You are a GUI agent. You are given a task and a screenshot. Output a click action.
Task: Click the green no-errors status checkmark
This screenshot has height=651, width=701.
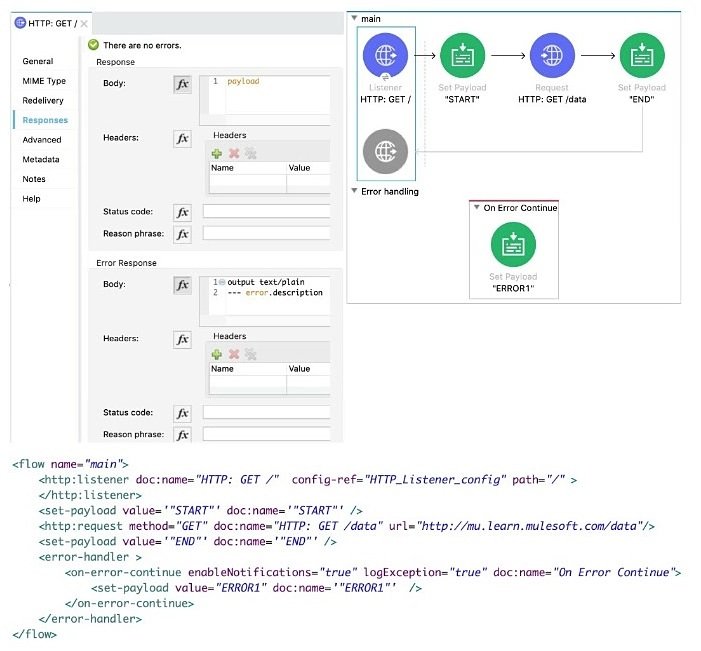click(x=93, y=45)
